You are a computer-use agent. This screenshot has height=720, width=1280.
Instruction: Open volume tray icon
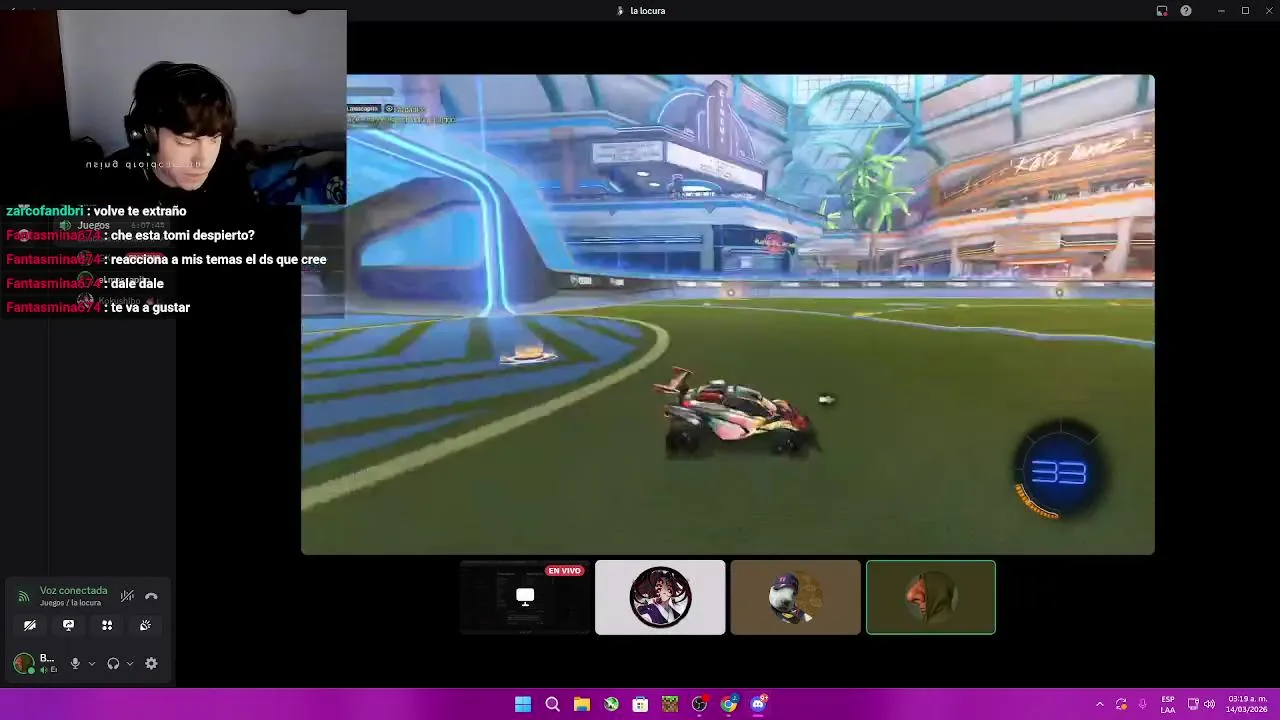[x=1209, y=704]
